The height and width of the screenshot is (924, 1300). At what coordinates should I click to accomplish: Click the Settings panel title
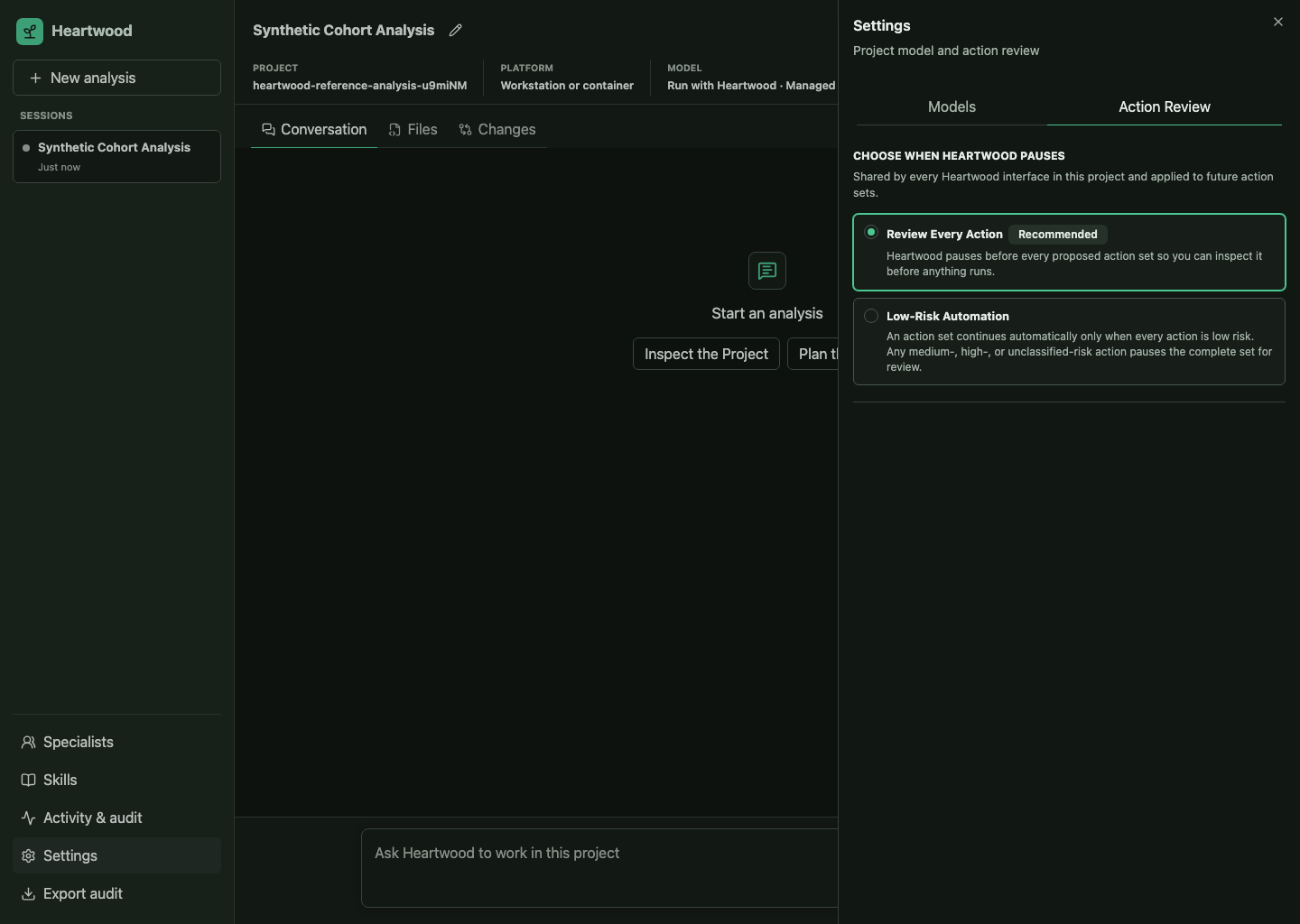(881, 25)
